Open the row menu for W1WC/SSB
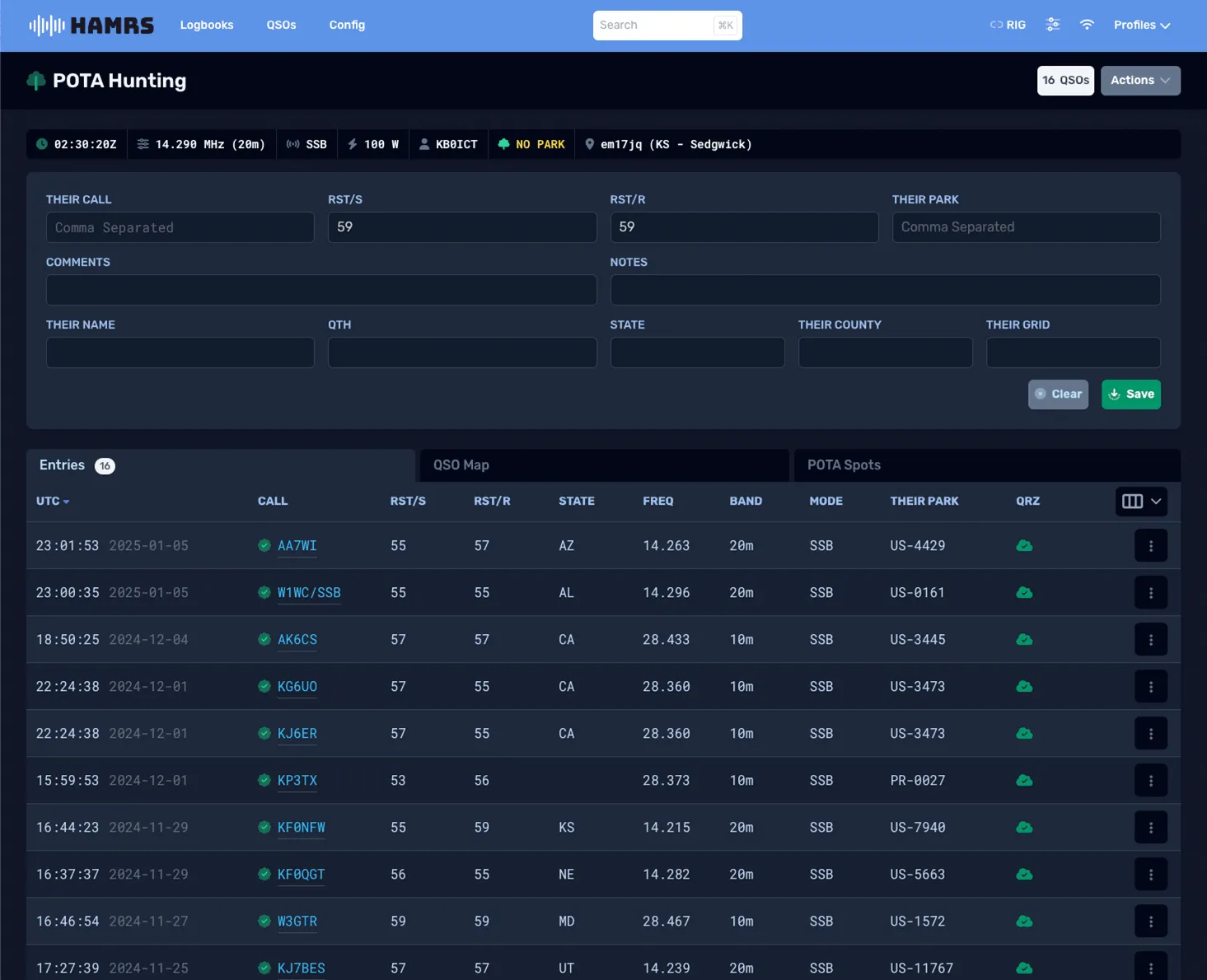 click(1151, 592)
